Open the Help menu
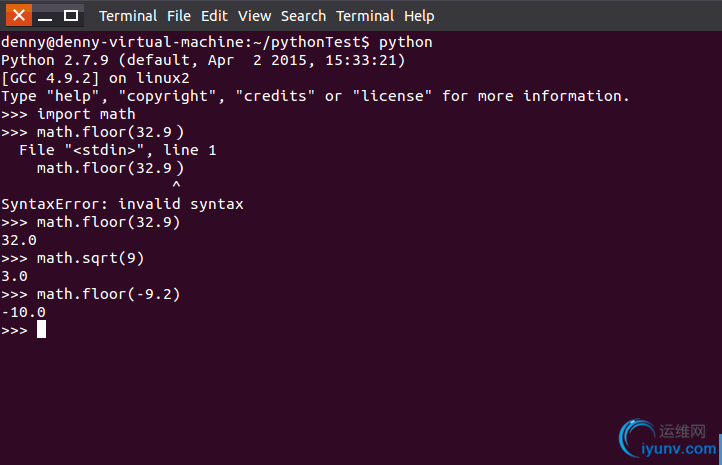722x465 pixels. 419,16
